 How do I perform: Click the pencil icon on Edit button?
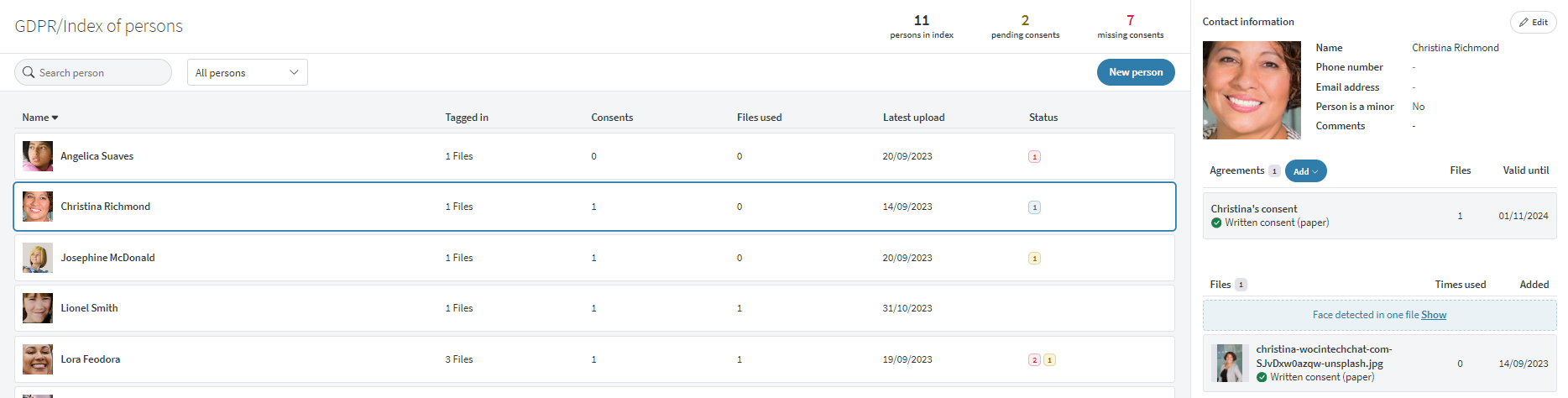(1524, 23)
